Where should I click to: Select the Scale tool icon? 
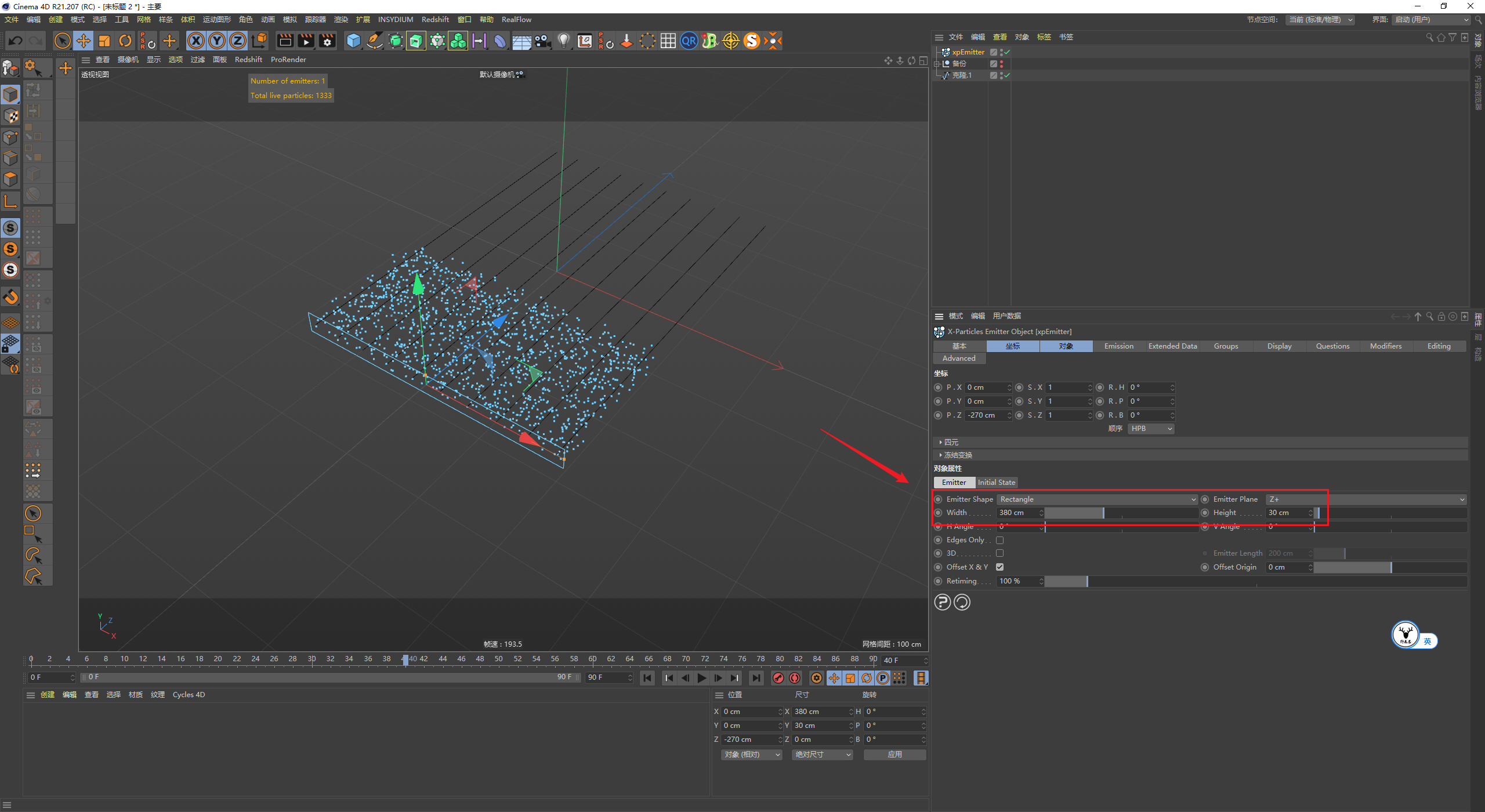point(104,41)
